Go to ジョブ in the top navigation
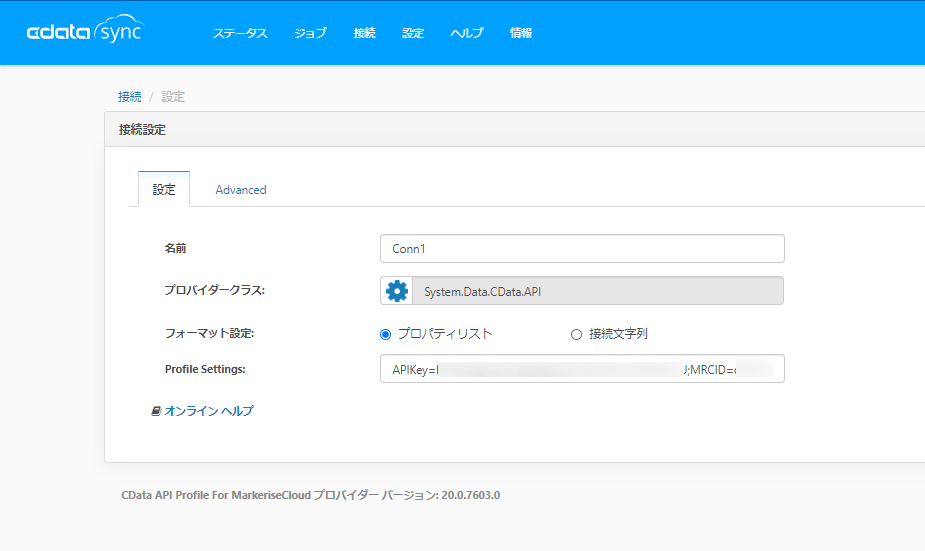This screenshot has height=551, width=925. tap(310, 33)
